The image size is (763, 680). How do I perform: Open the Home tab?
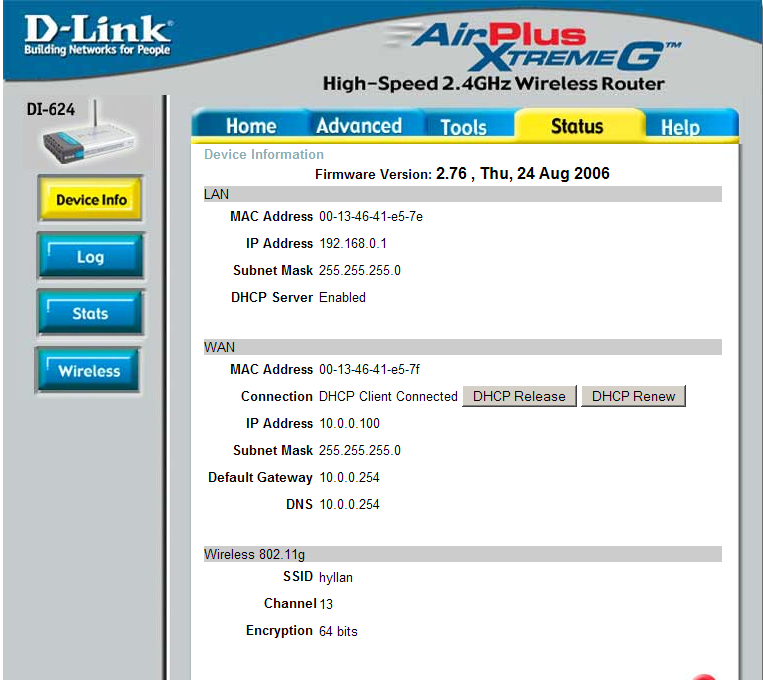click(x=251, y=126)
